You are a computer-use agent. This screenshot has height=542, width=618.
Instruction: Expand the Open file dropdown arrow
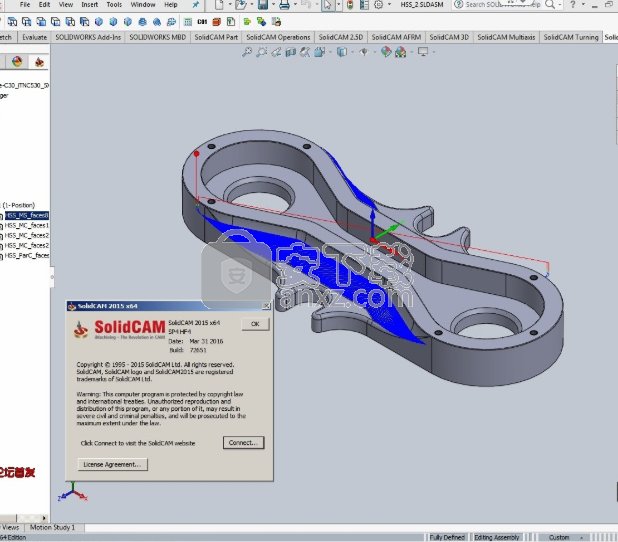(x=251, y=5)
